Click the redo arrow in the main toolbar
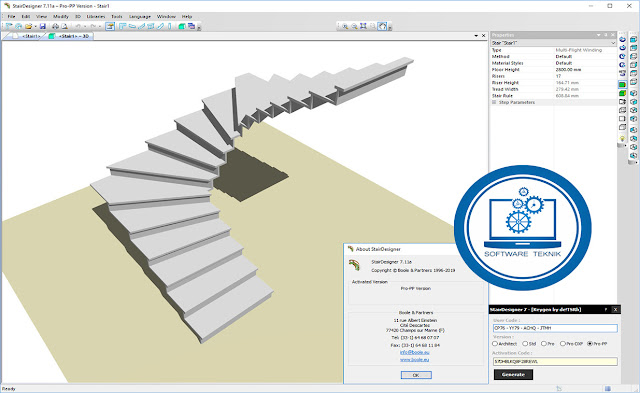 click(x=93, y=26)
